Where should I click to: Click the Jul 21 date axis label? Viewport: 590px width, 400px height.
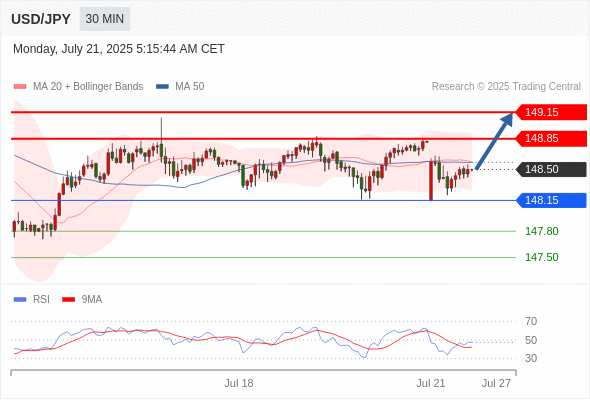coord(431,383)
